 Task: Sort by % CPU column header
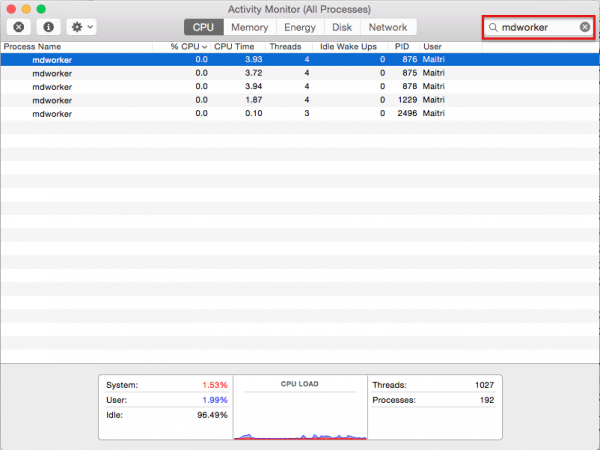click(188, 47)
